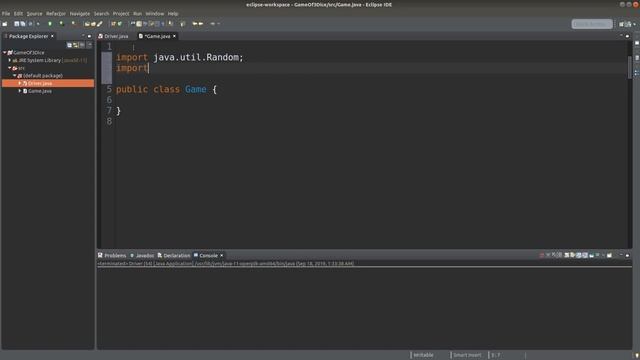Screen dimensions: 640x360
Task: Minimize the editor area
Action: point(621,36)
